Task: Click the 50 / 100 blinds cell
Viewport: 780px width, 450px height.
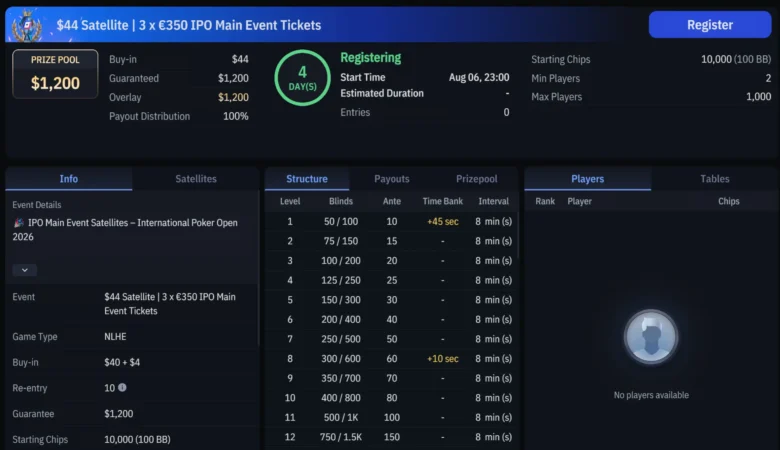Action: pos(341,222)
